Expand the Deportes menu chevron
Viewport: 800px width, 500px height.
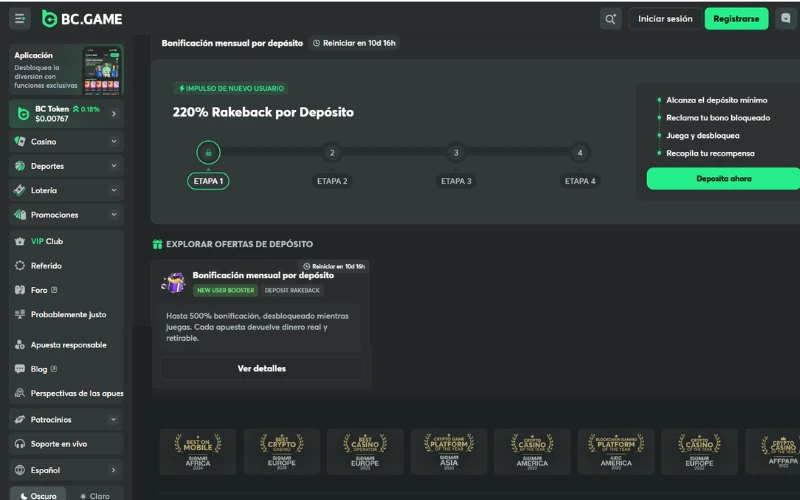tap(114, 166)
